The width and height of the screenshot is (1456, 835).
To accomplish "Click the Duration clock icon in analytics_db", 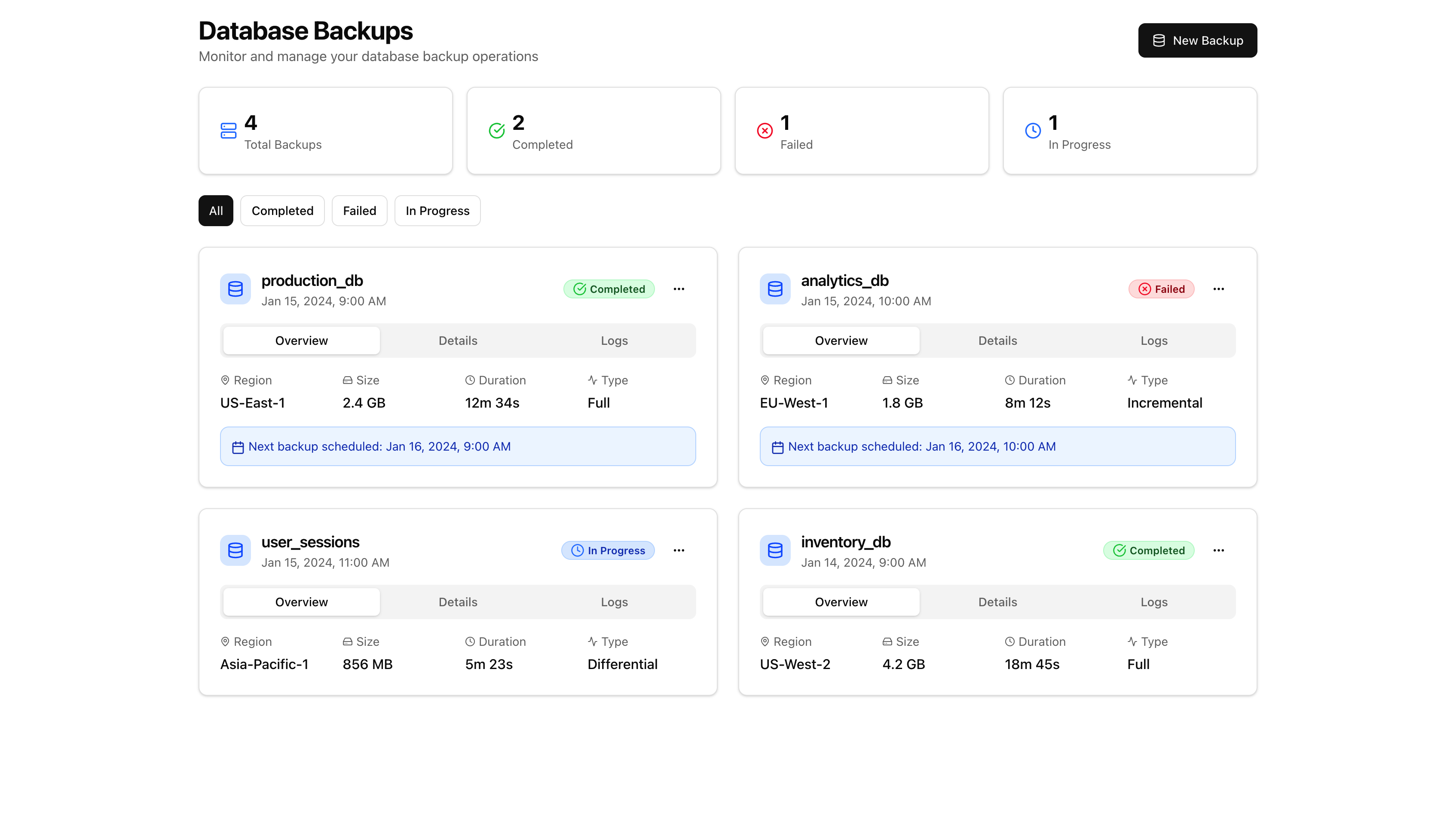I will [1009, 380].
